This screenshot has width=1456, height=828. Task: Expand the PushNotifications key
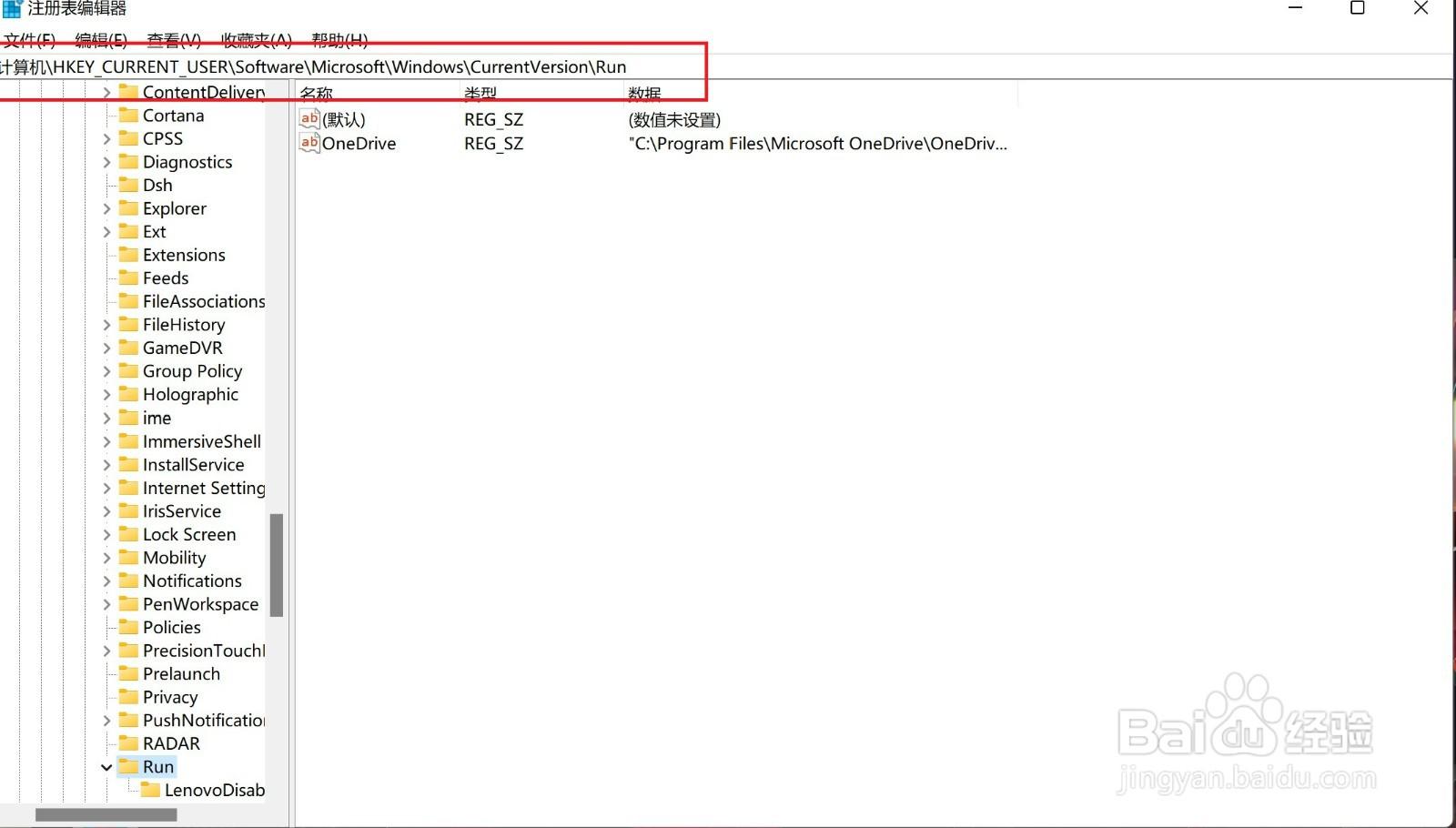pyautogui.click(x=106, y=720)
